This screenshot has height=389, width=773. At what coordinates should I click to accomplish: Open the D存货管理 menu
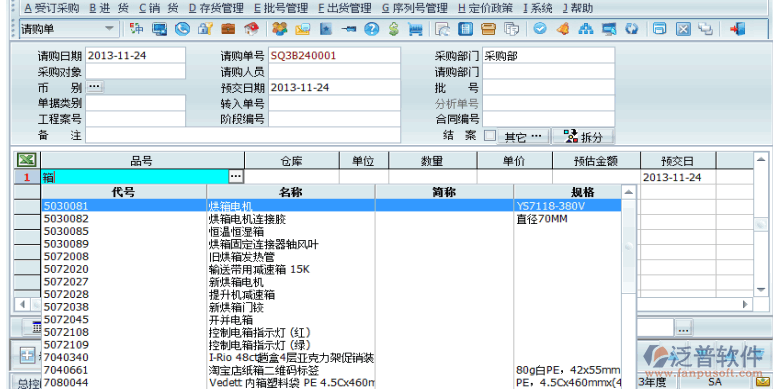(216, 8)
